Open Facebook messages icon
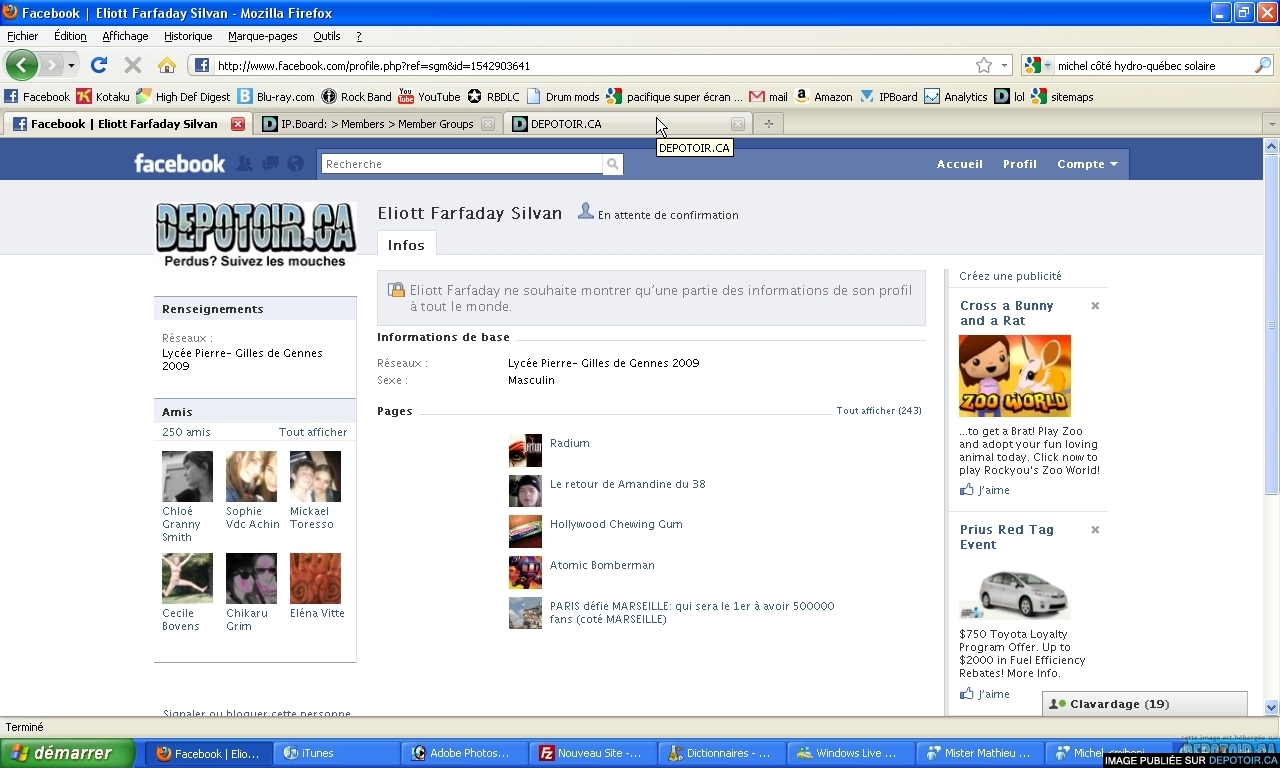The width and height of the screenshot is (1280, 768). 270,164
